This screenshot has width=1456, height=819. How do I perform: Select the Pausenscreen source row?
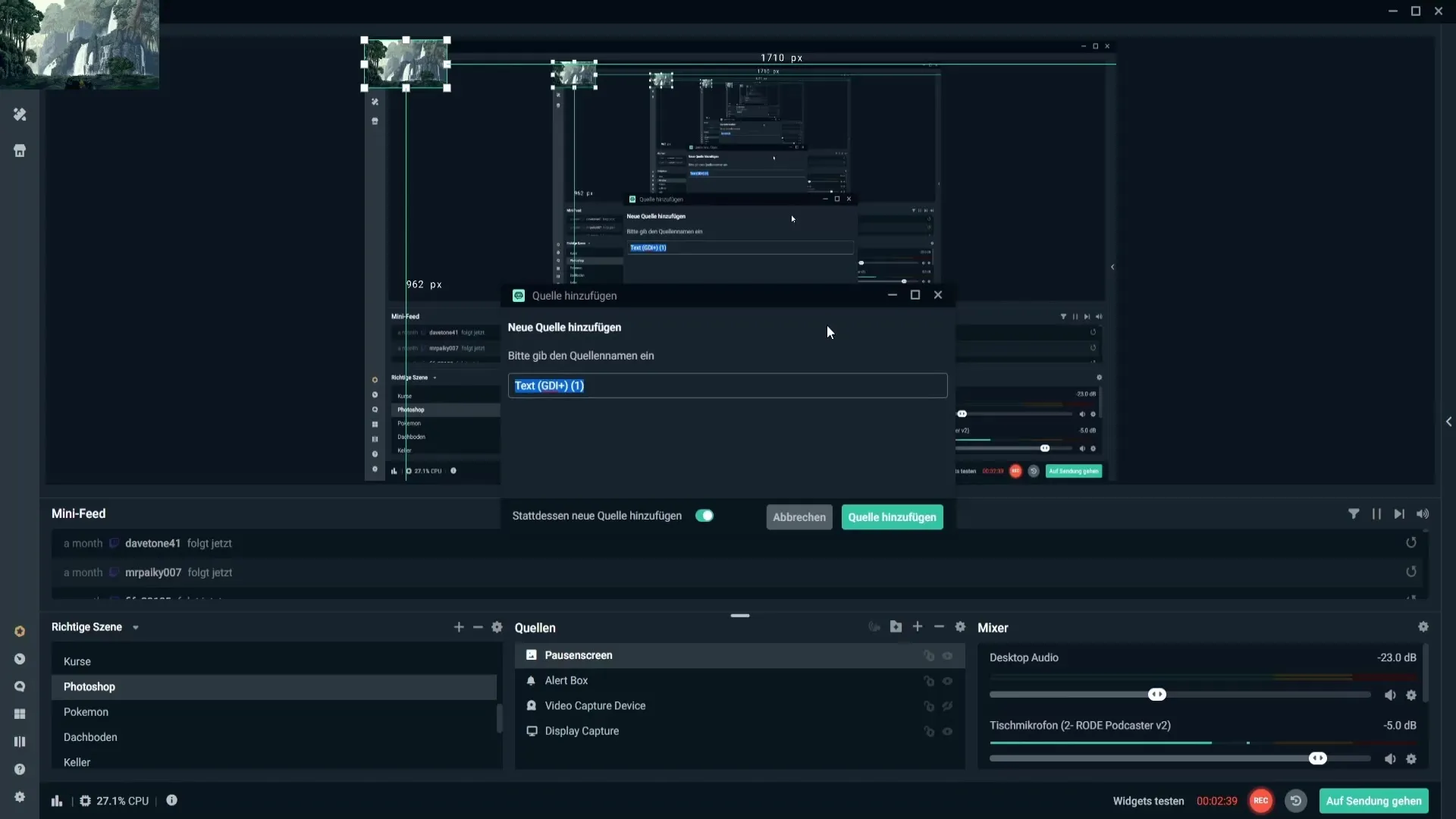click(x=739, y=655)
